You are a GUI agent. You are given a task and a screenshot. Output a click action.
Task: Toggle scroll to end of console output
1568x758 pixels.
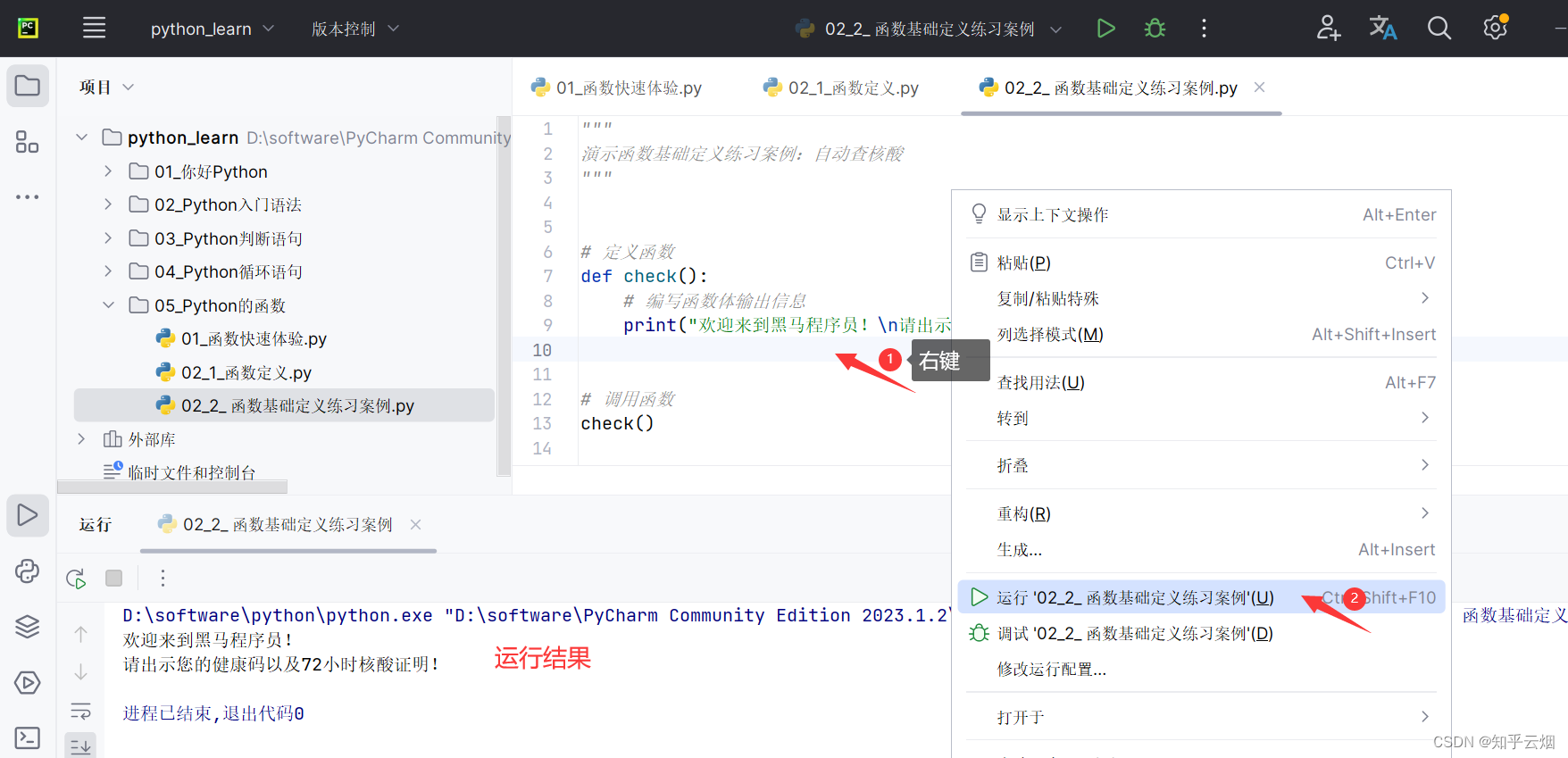coord(80,746)
